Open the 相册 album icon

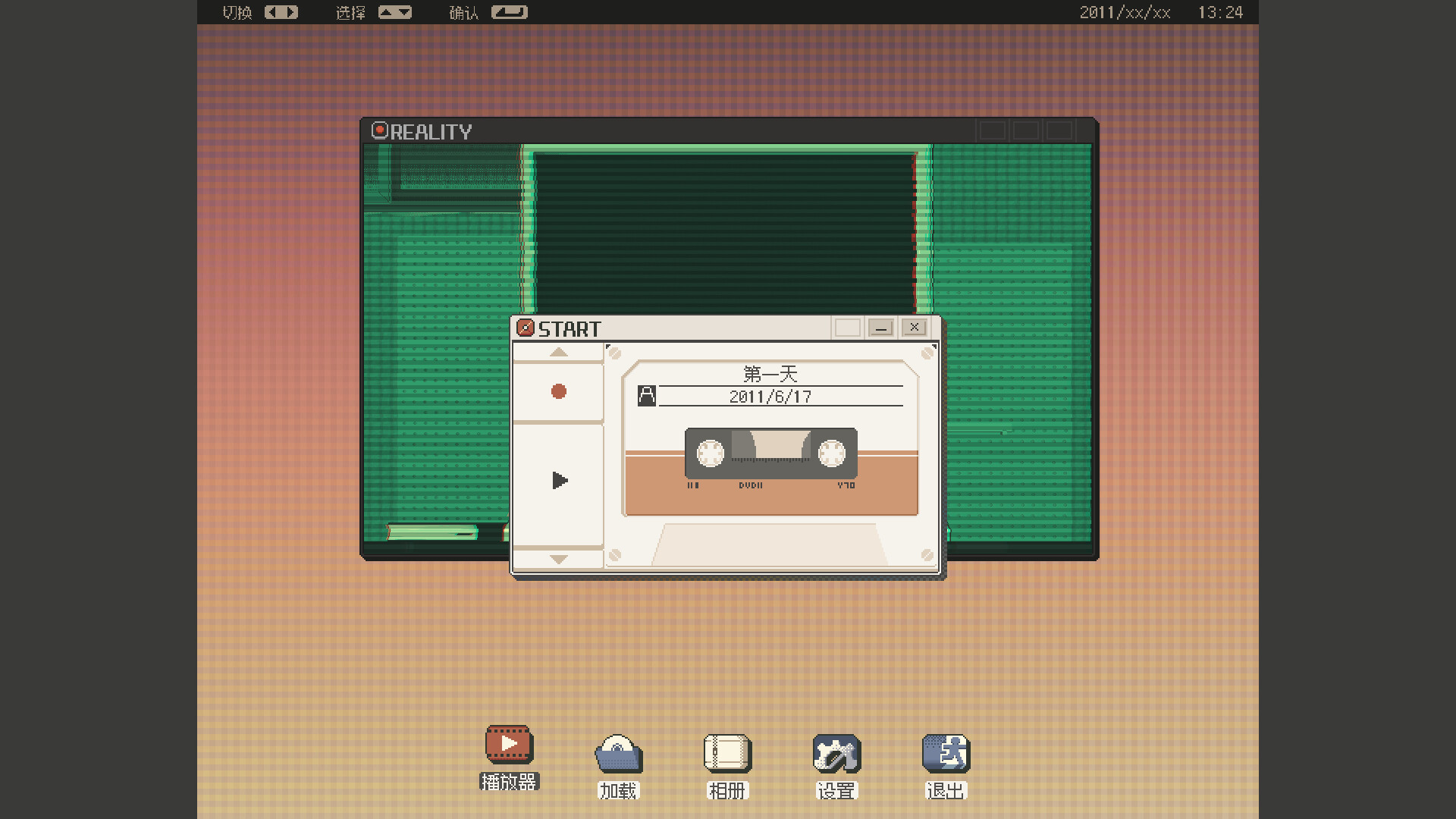[727, 753]
